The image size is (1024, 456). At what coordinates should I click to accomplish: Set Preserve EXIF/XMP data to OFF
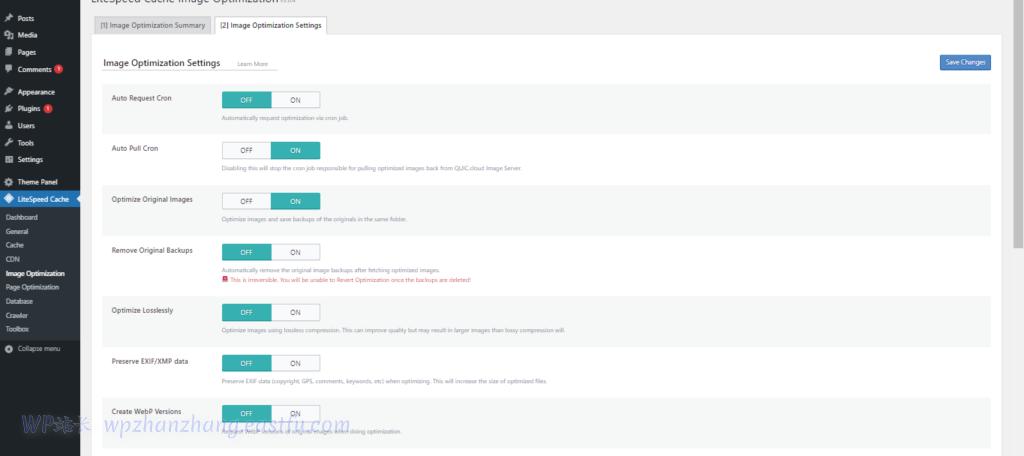click(x=246, y=363)
